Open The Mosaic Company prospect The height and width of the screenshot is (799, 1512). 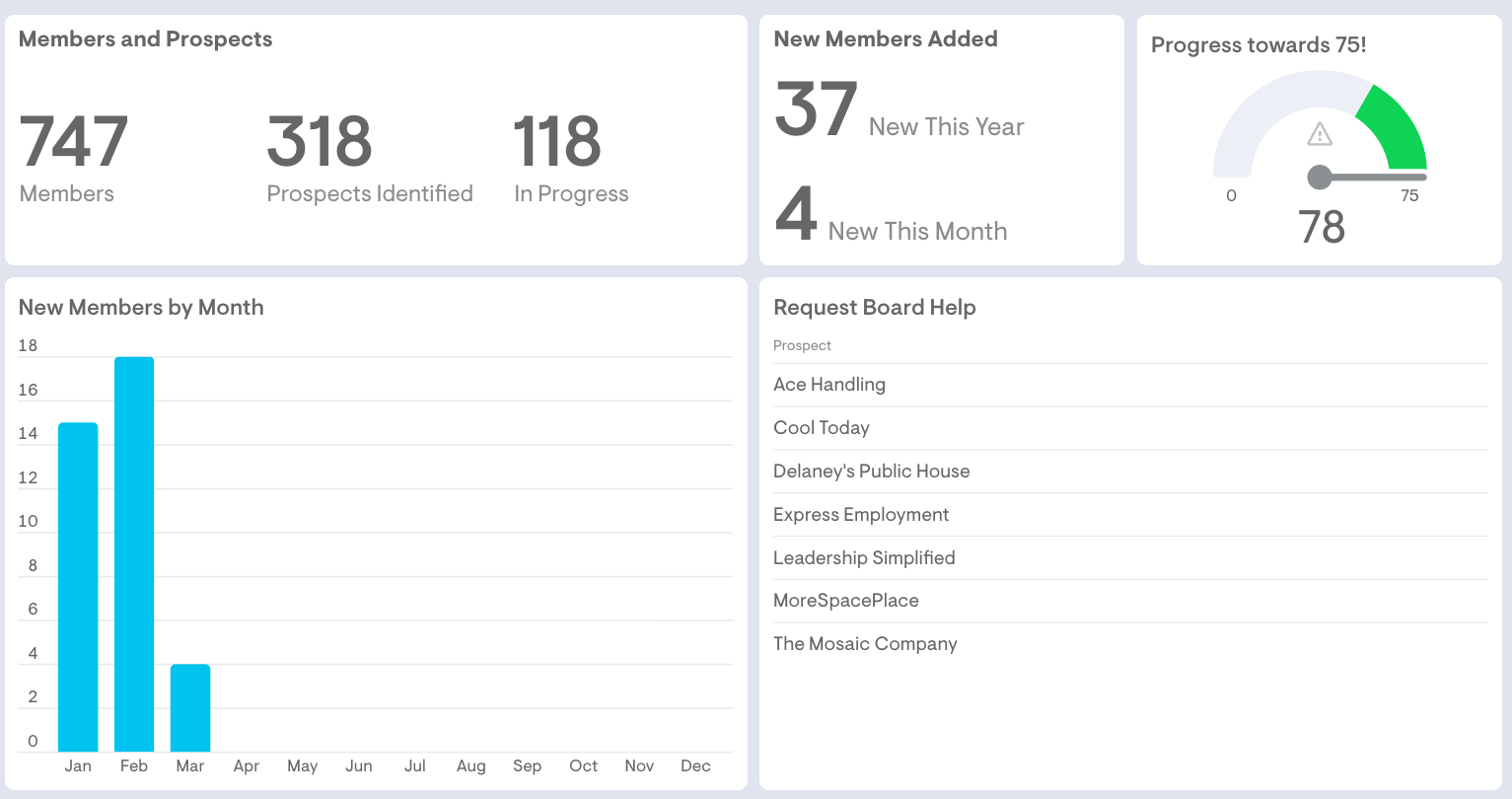tap(865, 644)
